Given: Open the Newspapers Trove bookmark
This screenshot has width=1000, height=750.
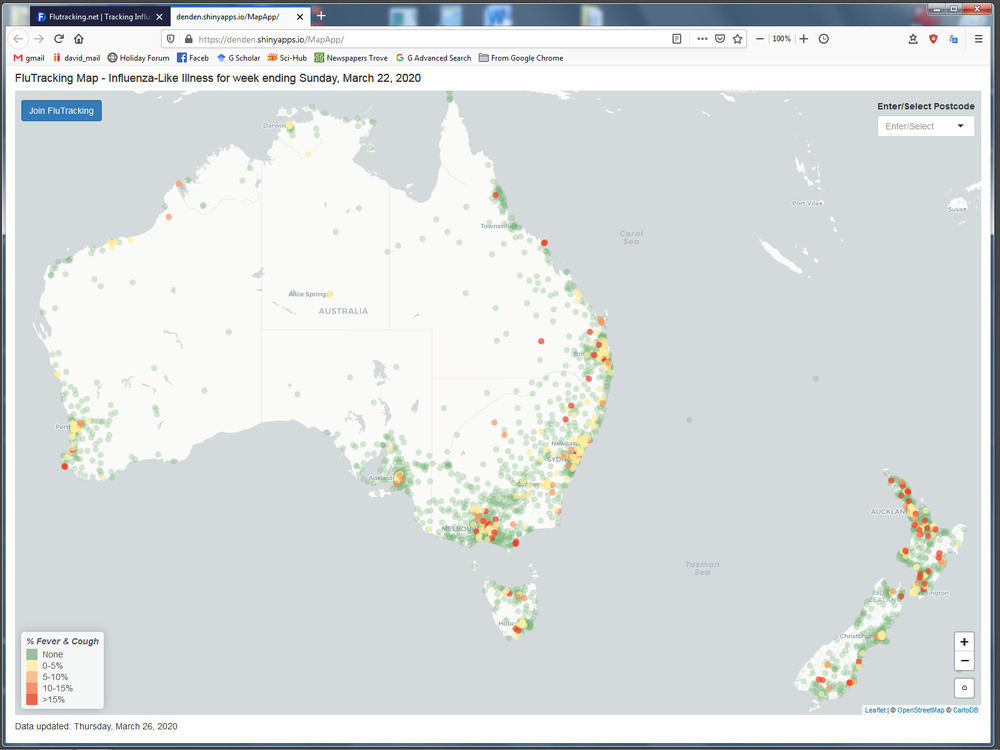Looking at the screenshot, I should coord(350,58).
